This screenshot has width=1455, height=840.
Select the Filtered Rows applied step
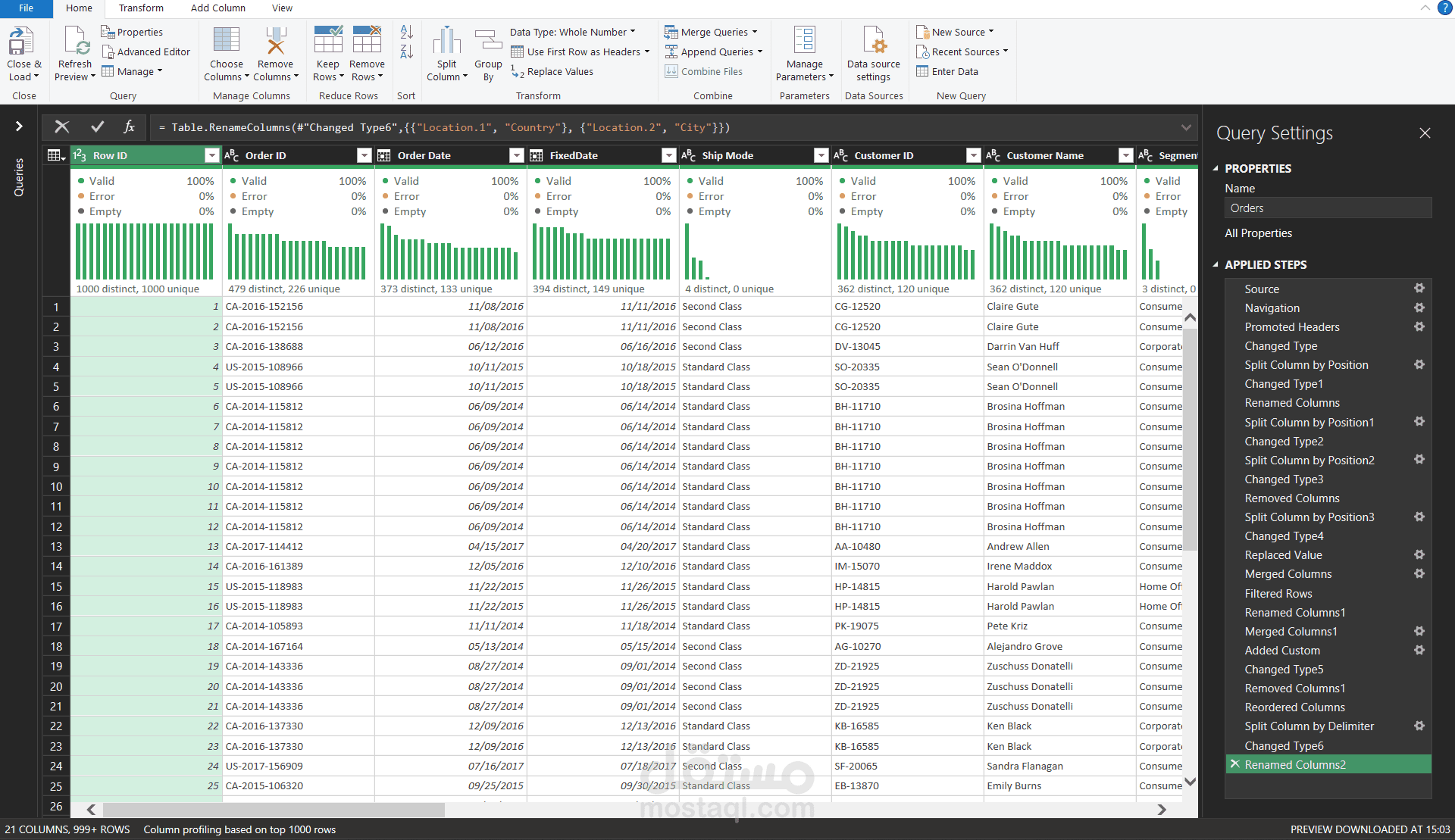click(x=1278, y=593)
